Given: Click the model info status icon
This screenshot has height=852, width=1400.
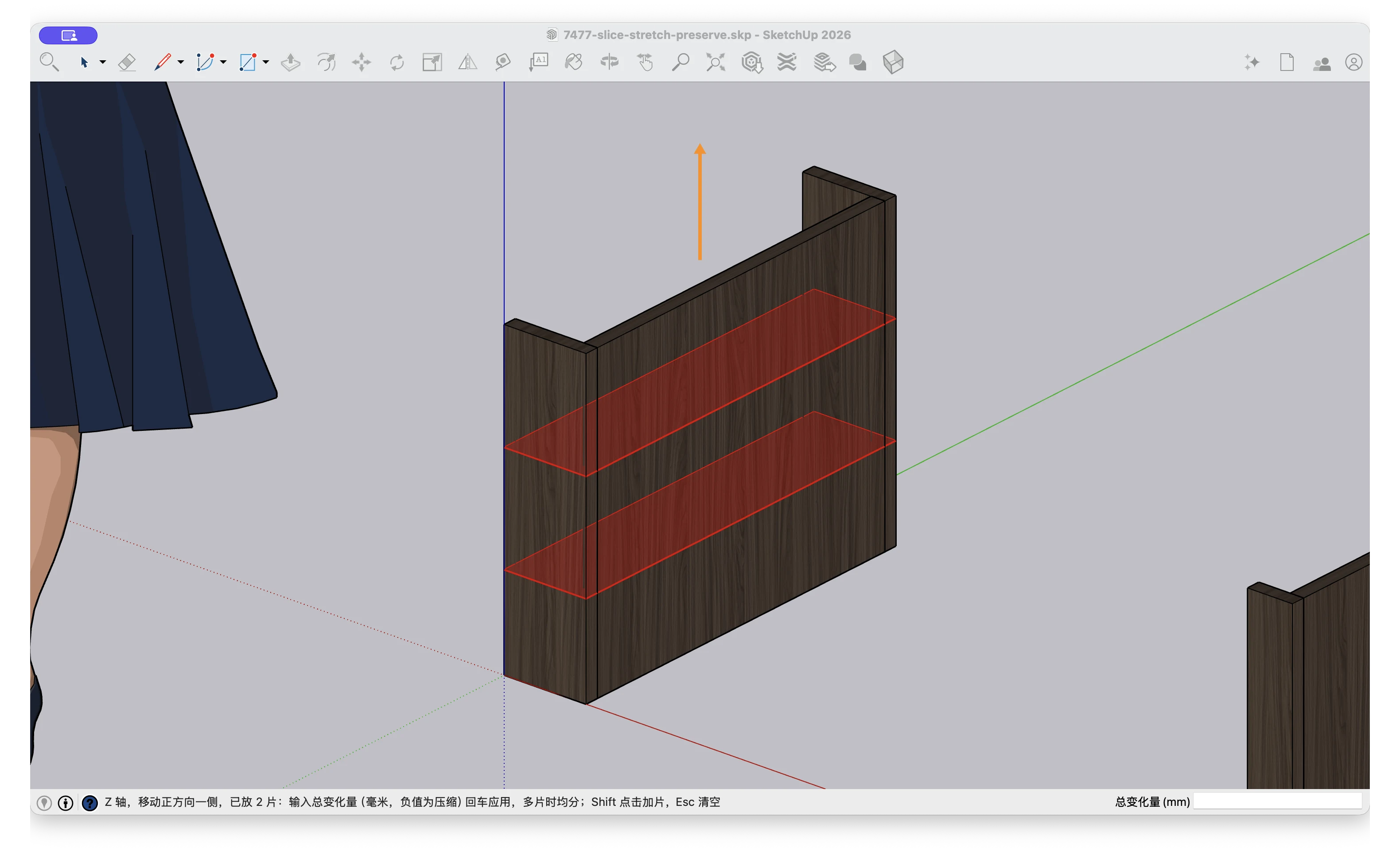Looking at the screenshot, I should [66, 802].
